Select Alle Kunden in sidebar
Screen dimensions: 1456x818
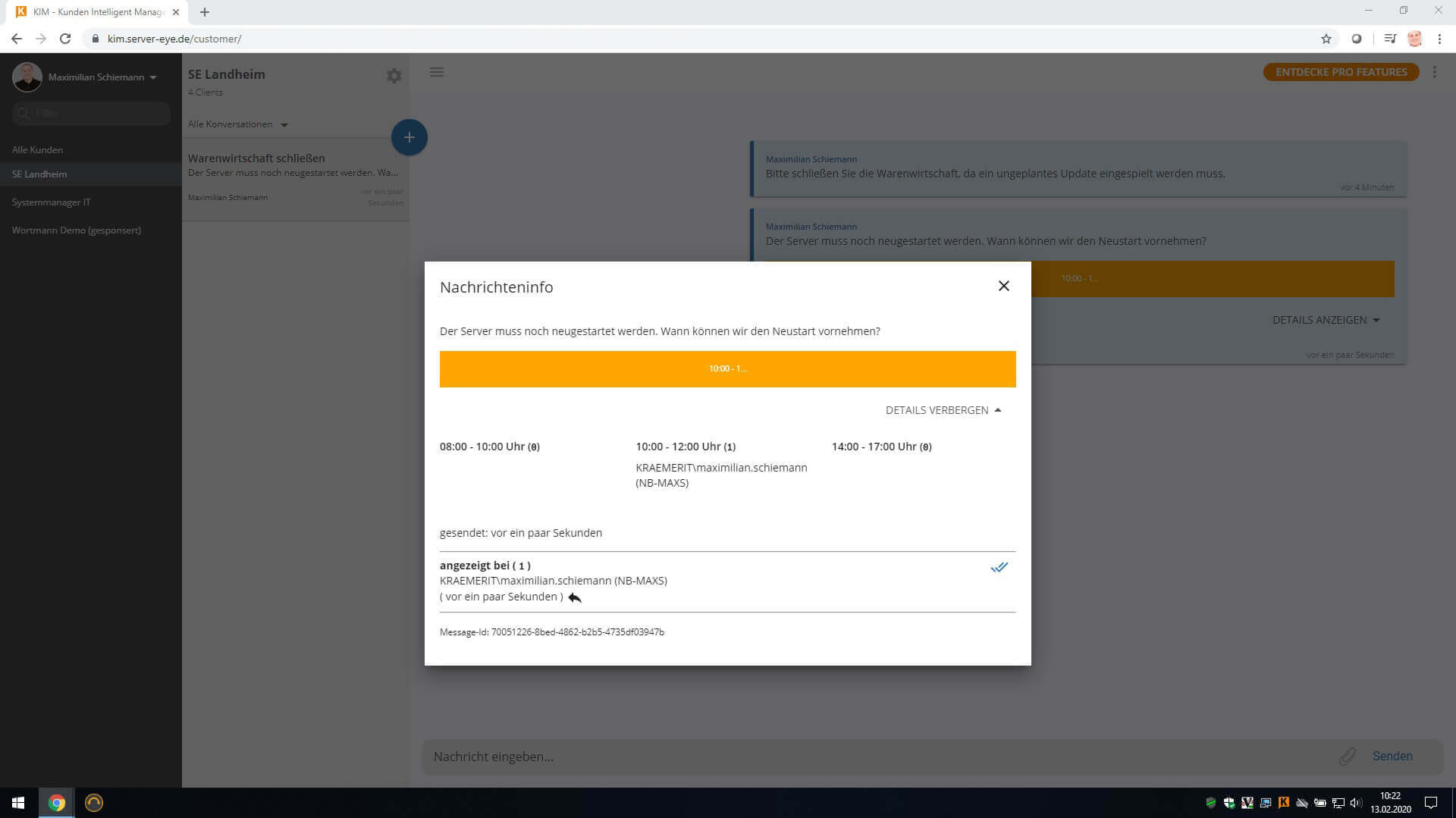tap(37, 150)
